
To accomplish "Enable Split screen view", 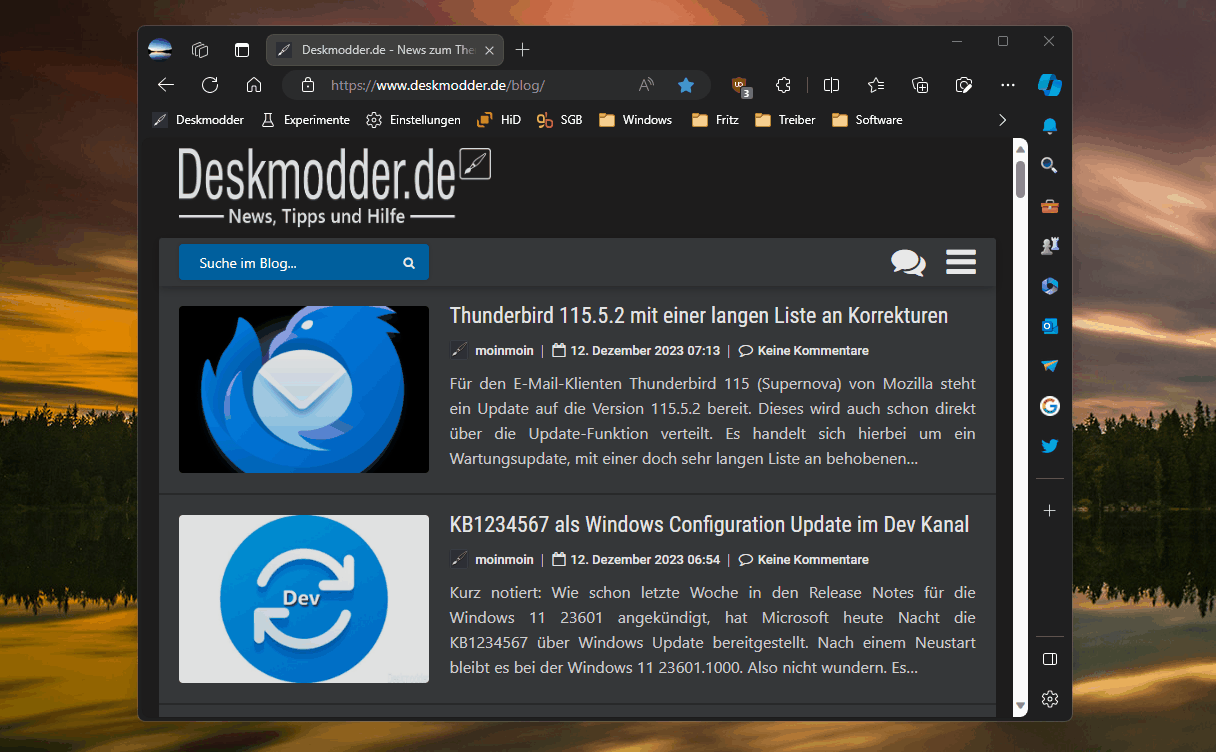I will point(831,85).
